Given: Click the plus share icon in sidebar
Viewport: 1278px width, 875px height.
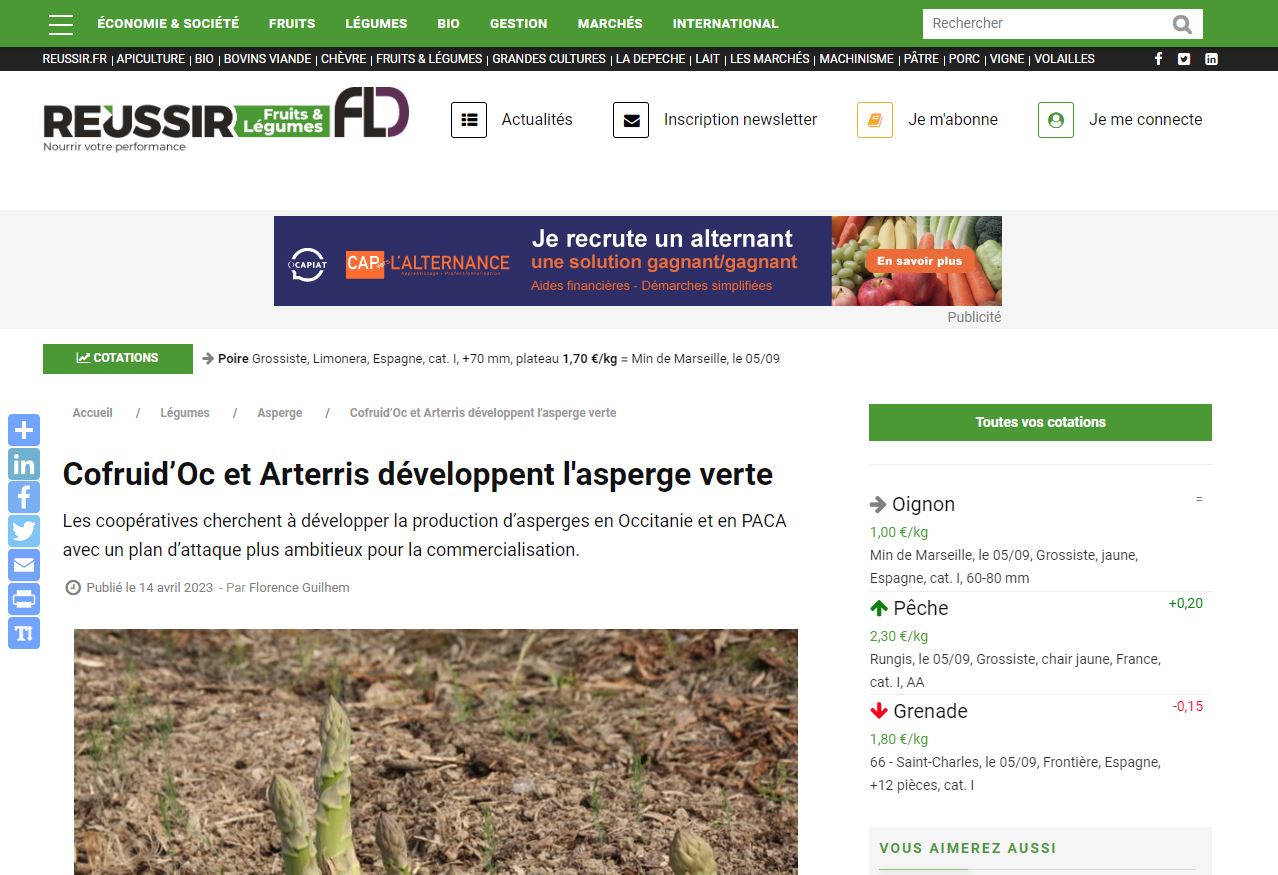Looking at the screenshot, I should pyautogui.click(x=24, y=430).
